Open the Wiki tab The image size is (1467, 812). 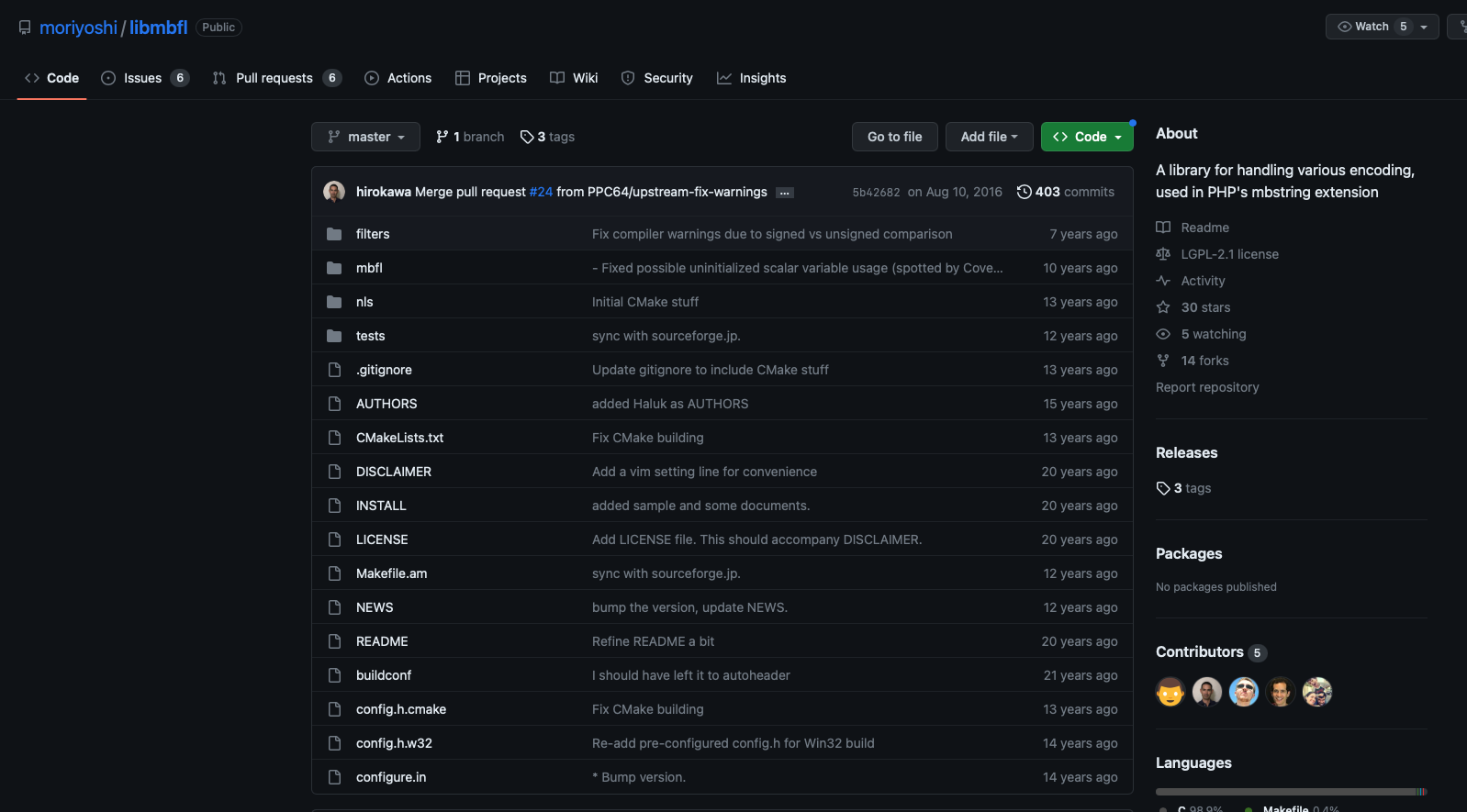[x=574, y=78]
